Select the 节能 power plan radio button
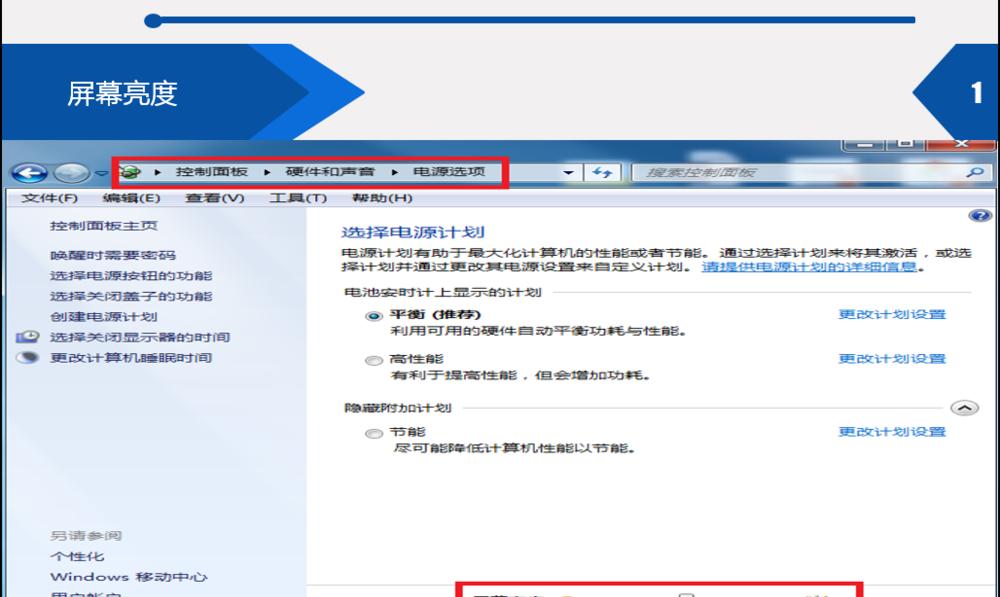Viewport: 1000px width, 597px height. [374, 434]
